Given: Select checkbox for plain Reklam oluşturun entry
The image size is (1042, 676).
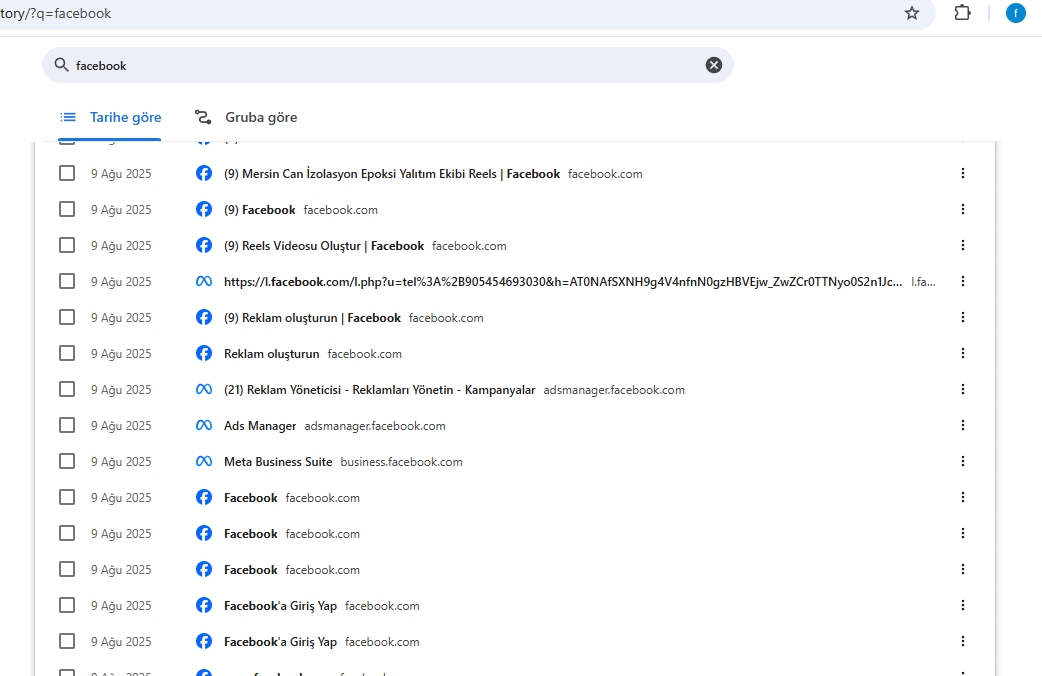Looking at the screenshot, I should point(67,354).
